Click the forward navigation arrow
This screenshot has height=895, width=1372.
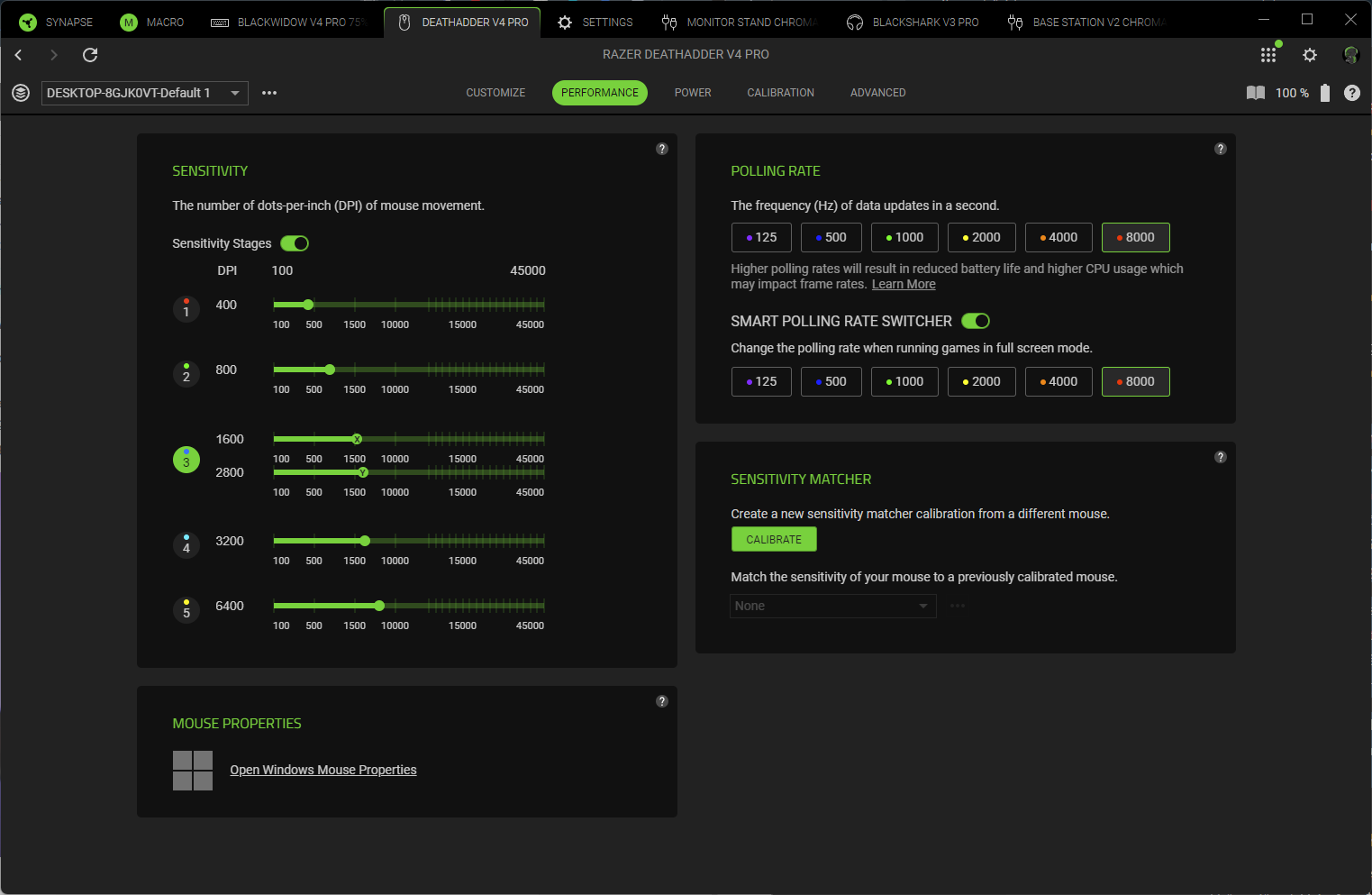click(x=53, y=55)
